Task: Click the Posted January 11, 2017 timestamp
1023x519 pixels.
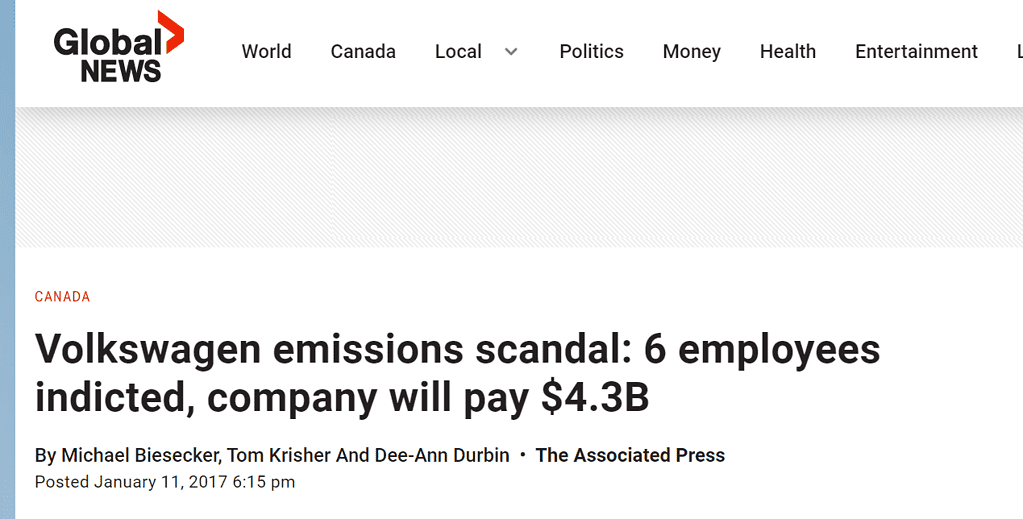Action: click(x=164, y=482)
